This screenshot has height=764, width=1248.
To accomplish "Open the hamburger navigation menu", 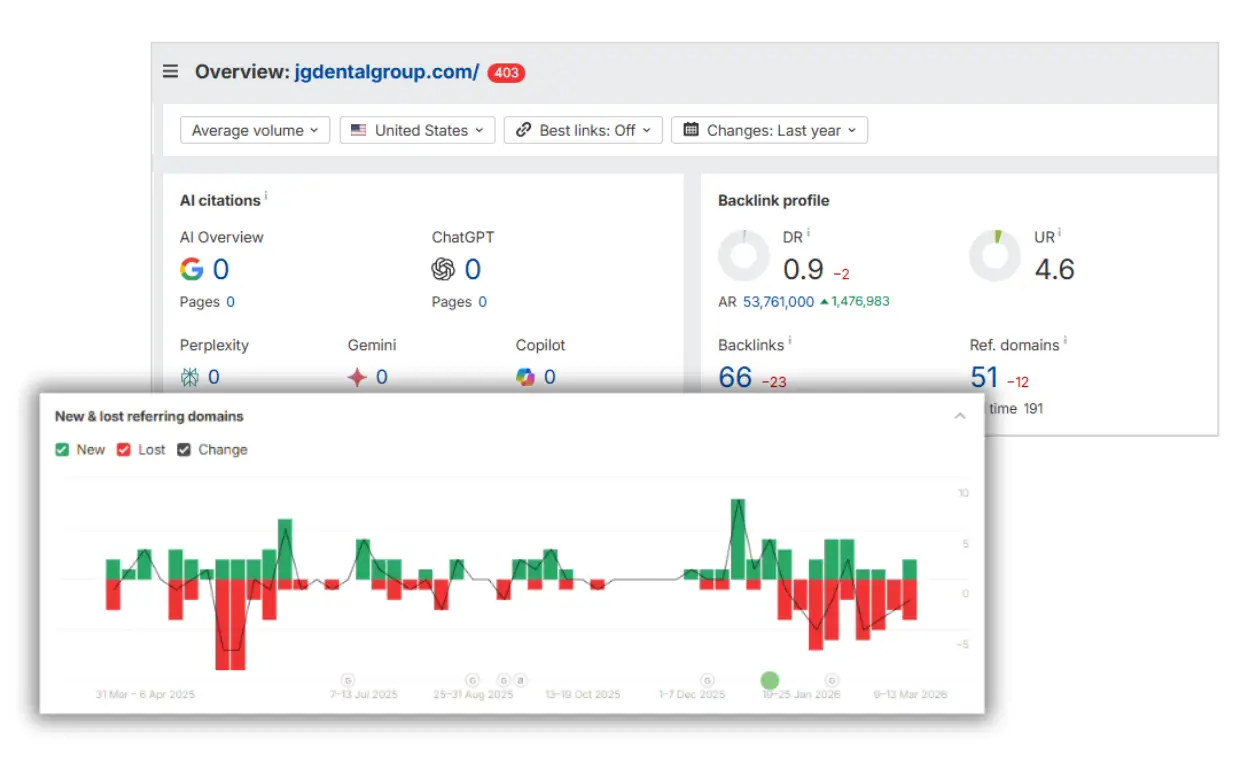I will 170,71.
